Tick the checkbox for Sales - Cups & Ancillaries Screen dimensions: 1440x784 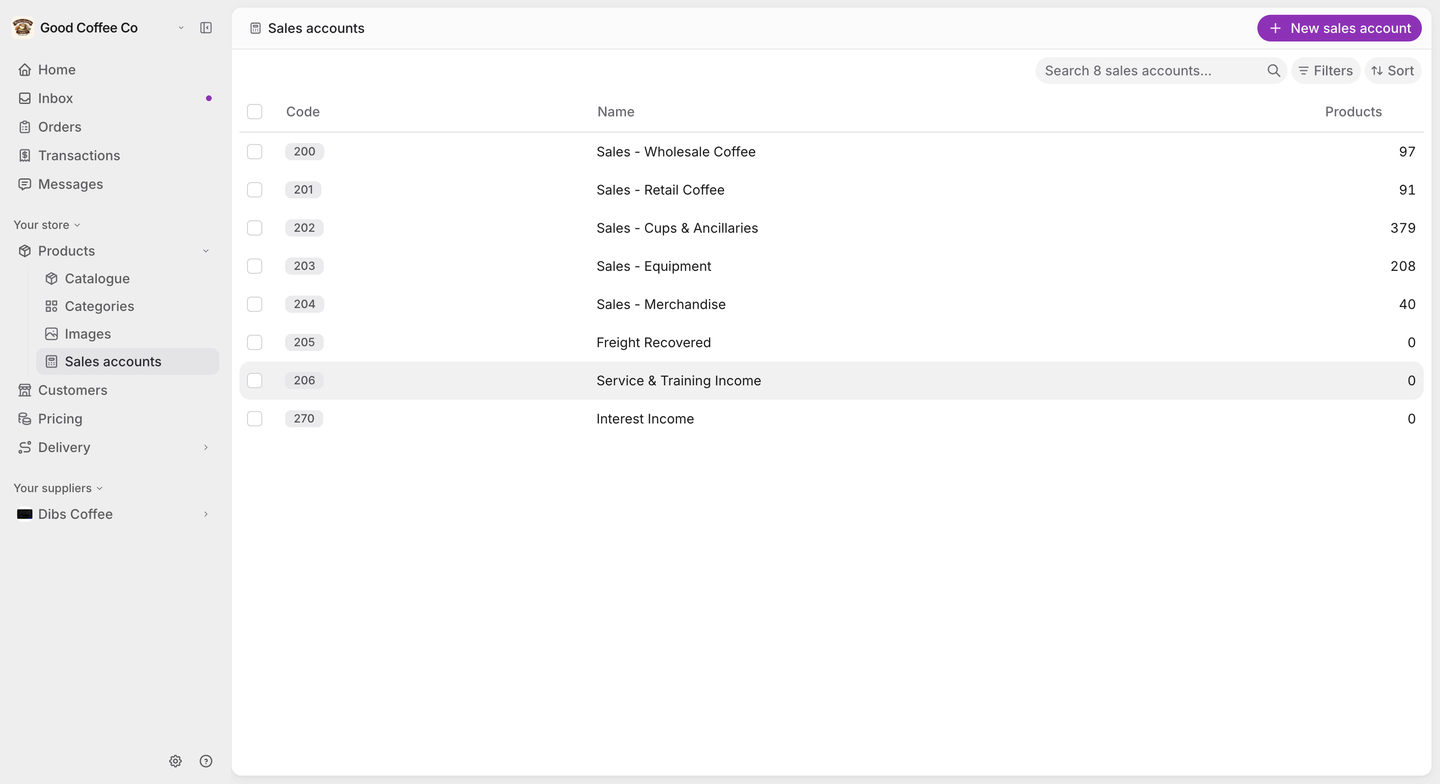(255, 228)
